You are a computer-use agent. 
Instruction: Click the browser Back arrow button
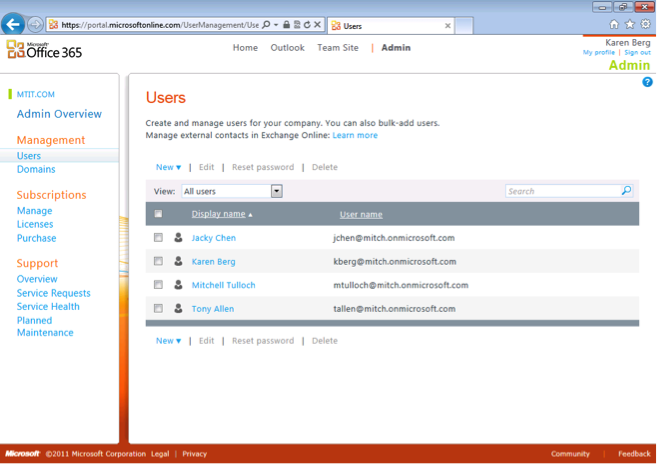click(13, 24)
